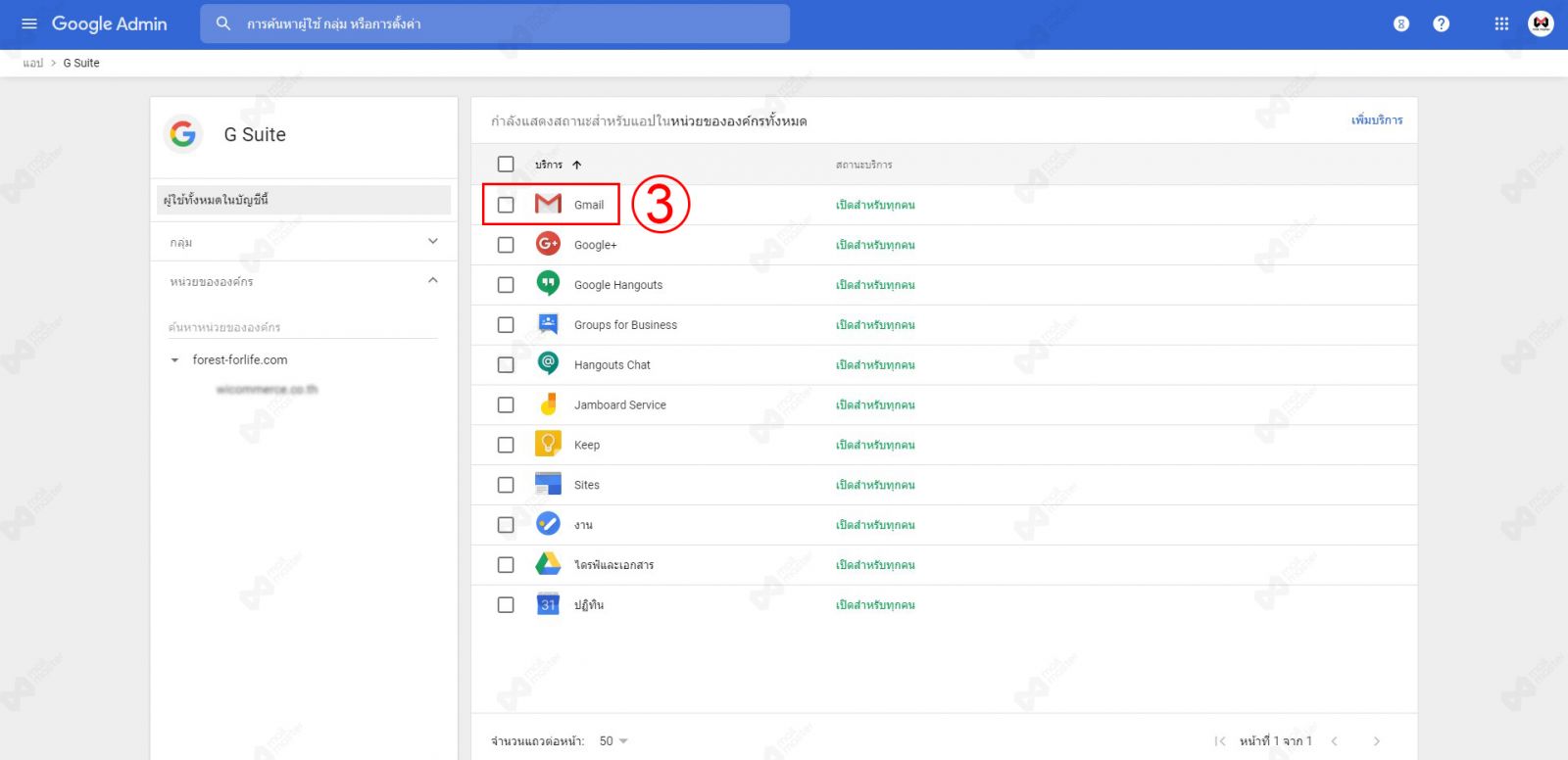Click the Drive triangle icon
The image size is (1568, 760).
click(548, 564)
